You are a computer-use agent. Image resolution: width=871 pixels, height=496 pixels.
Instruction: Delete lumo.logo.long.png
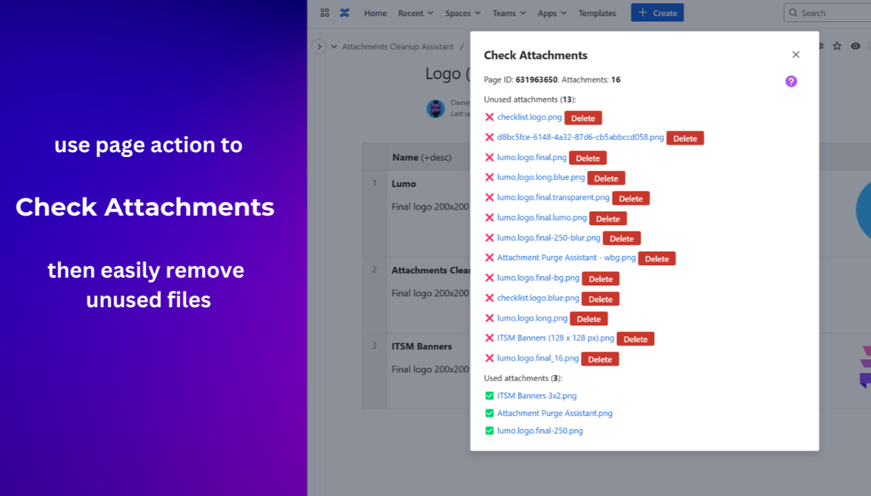coord(589,319)
